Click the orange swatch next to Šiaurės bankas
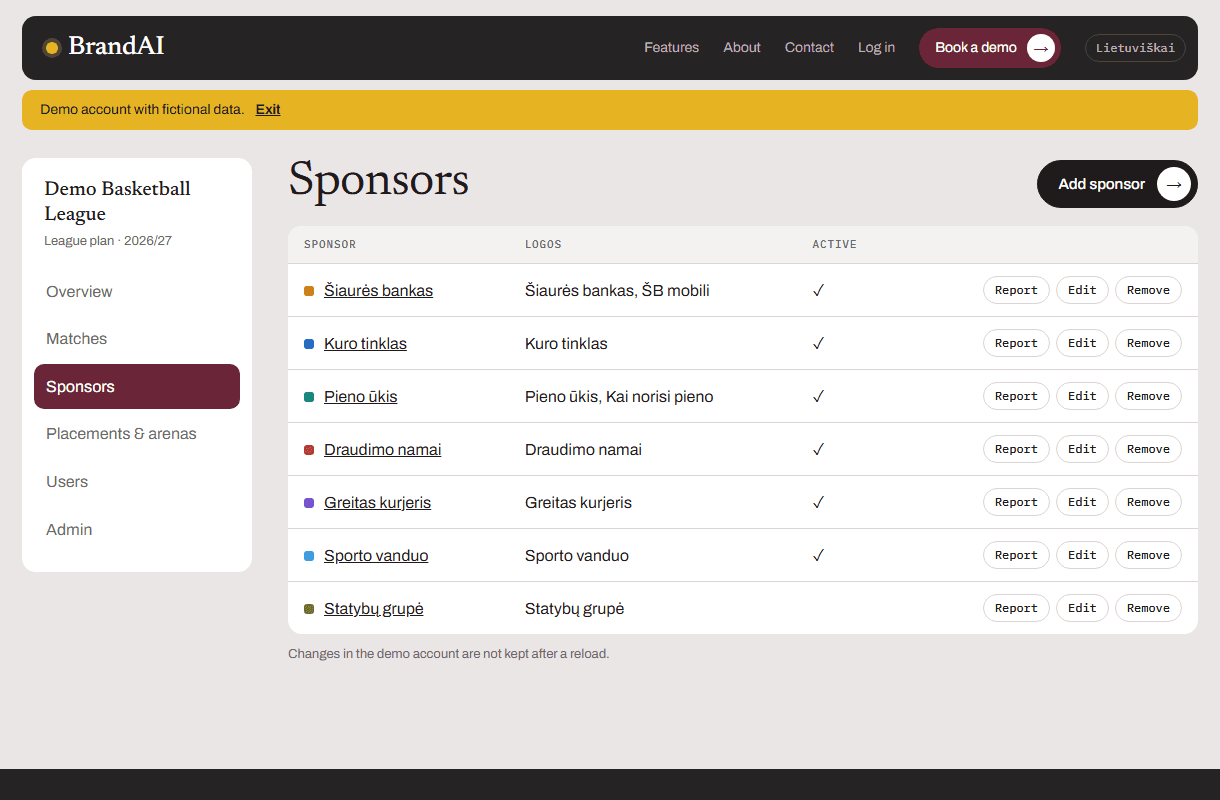This screenshot has width=1220, height=800. (x=309, y=291)
